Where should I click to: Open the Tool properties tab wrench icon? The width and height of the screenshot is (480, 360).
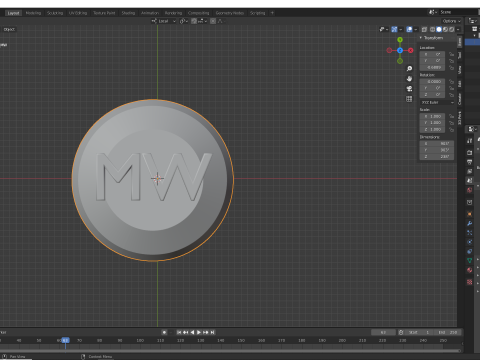tap(469, 141)
